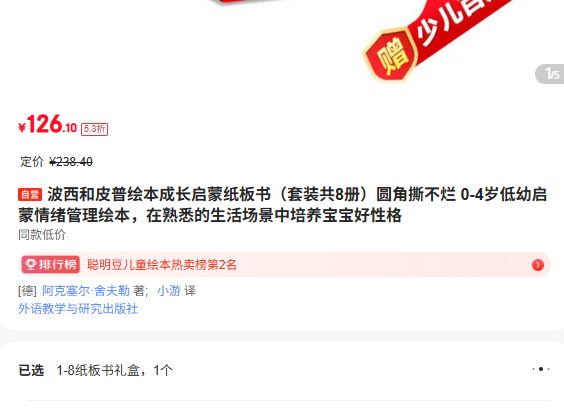Screen dimensions: 564x410
Task: Open publisher 外语教学与研究出版社 link
Action: coord(78,309)
